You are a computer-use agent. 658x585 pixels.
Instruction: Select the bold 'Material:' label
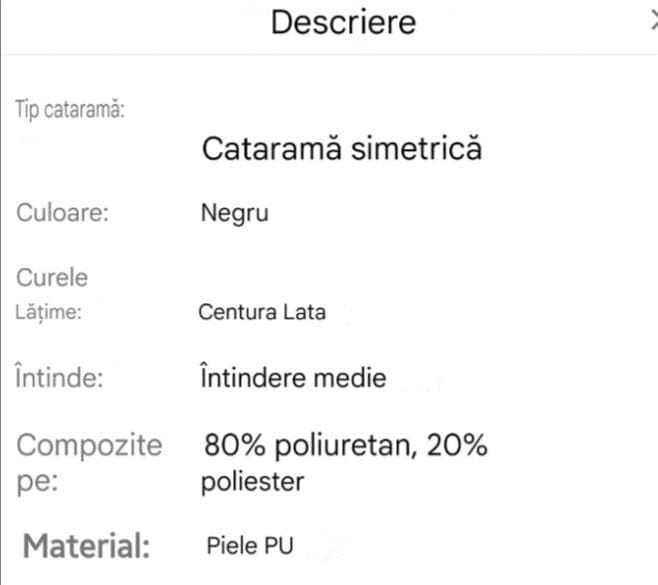point(86,546)
